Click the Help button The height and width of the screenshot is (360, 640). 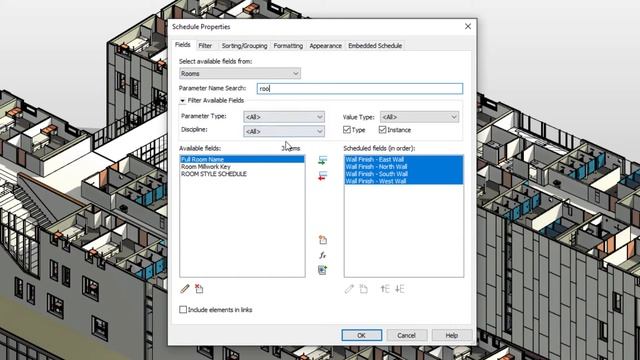pos(451,335)
